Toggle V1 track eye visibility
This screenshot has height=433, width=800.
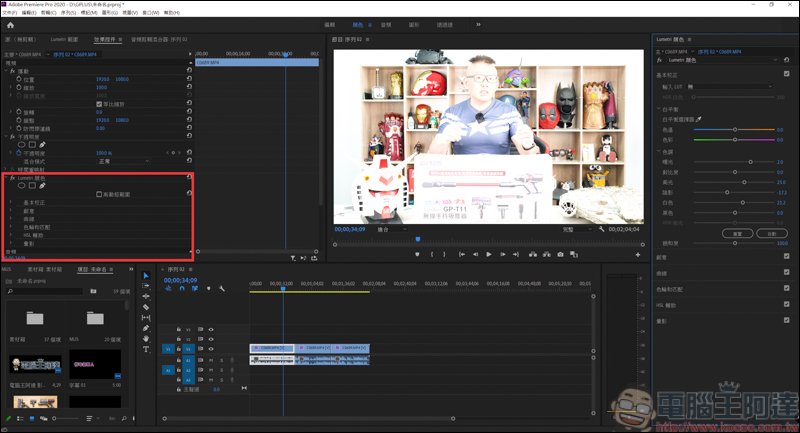pos(210,348)
